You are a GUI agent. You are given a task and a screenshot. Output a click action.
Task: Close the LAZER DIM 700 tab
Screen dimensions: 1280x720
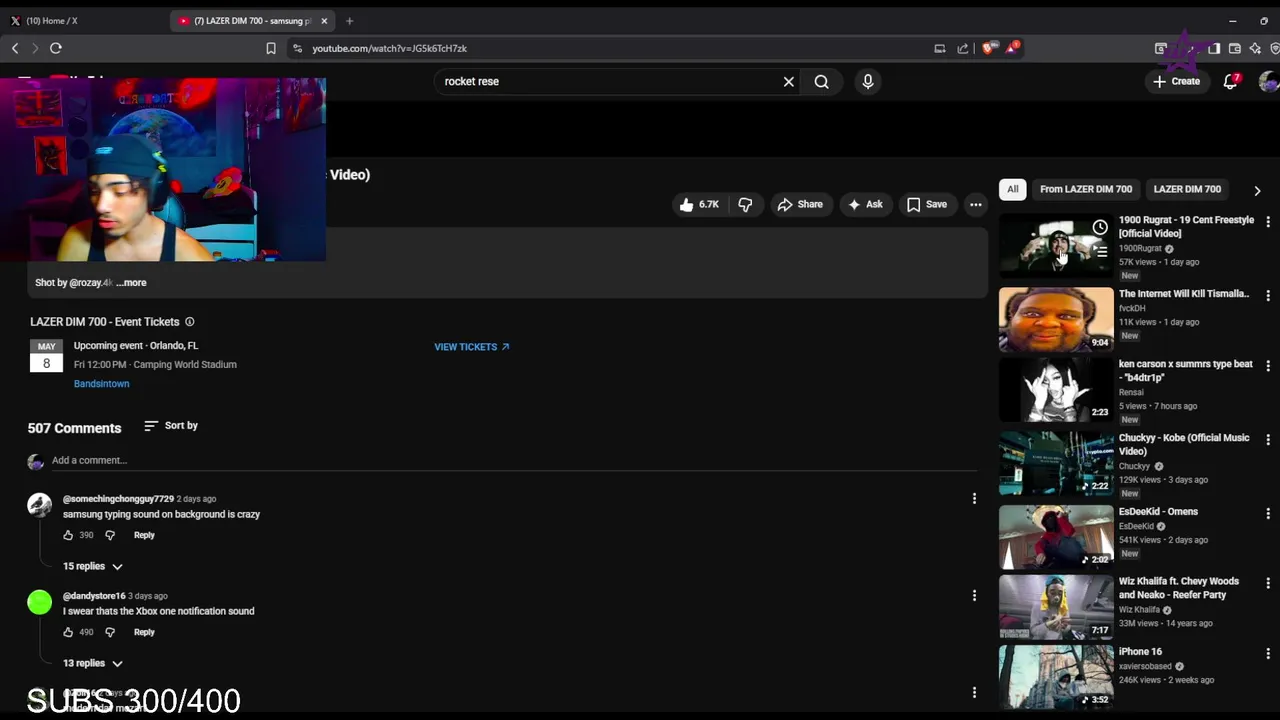point(324,21)
